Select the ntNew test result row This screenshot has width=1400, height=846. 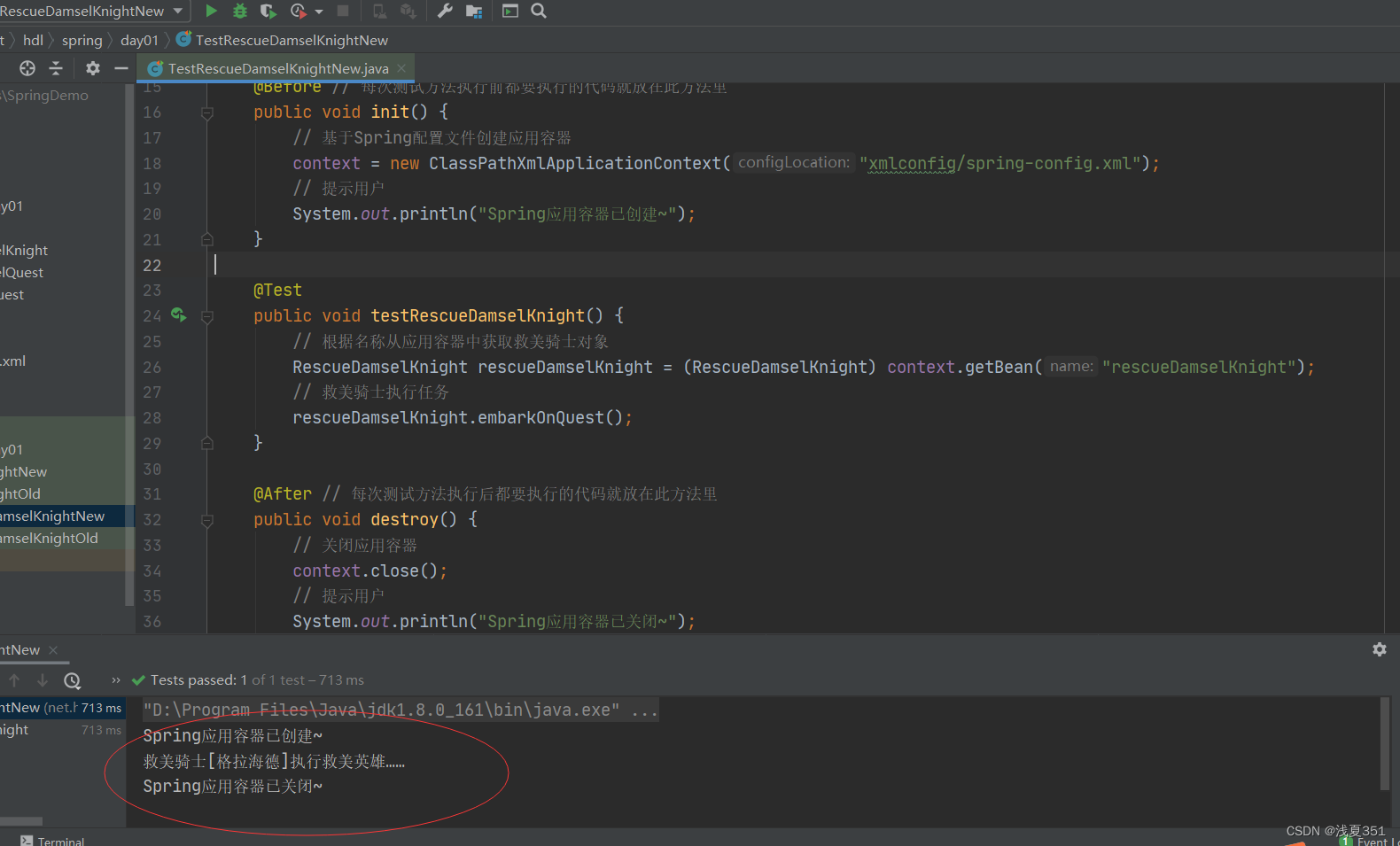point(62,708)
